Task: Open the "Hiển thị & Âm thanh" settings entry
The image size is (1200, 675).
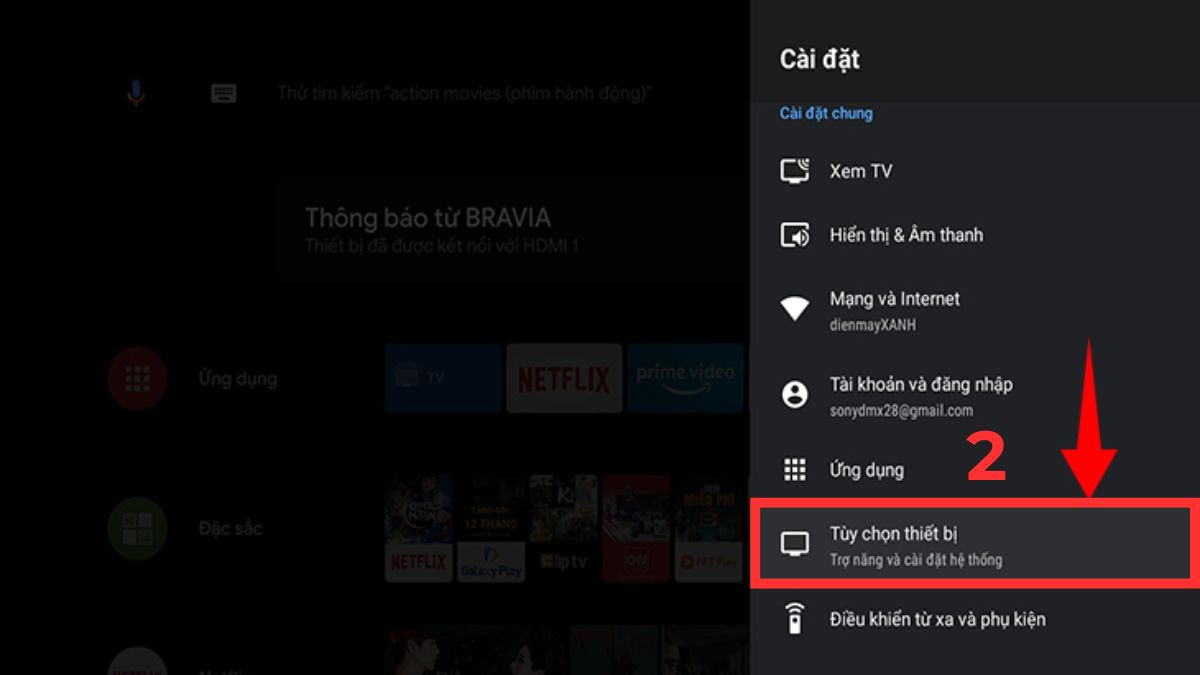Action: pyautogui.click(x=975, y=235)
